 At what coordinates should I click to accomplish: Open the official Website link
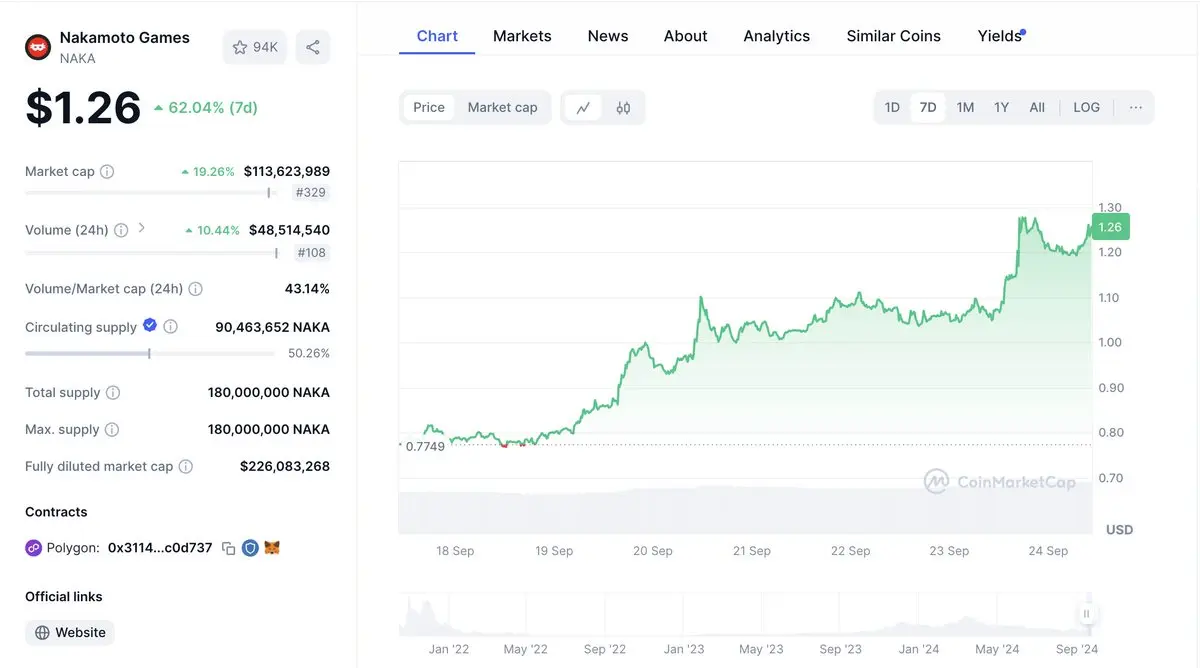coord(70,632)
